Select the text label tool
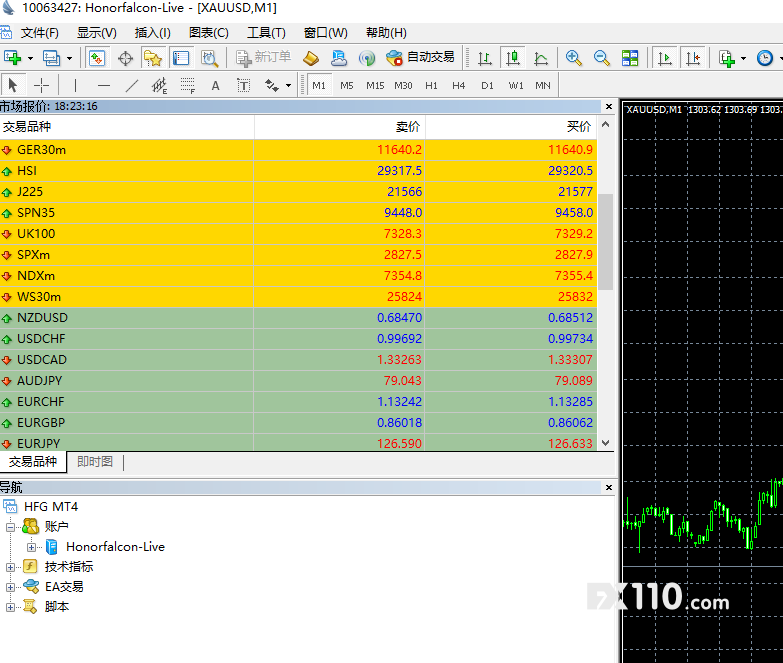This screenshot has width=783, height=663. (243, 85)
